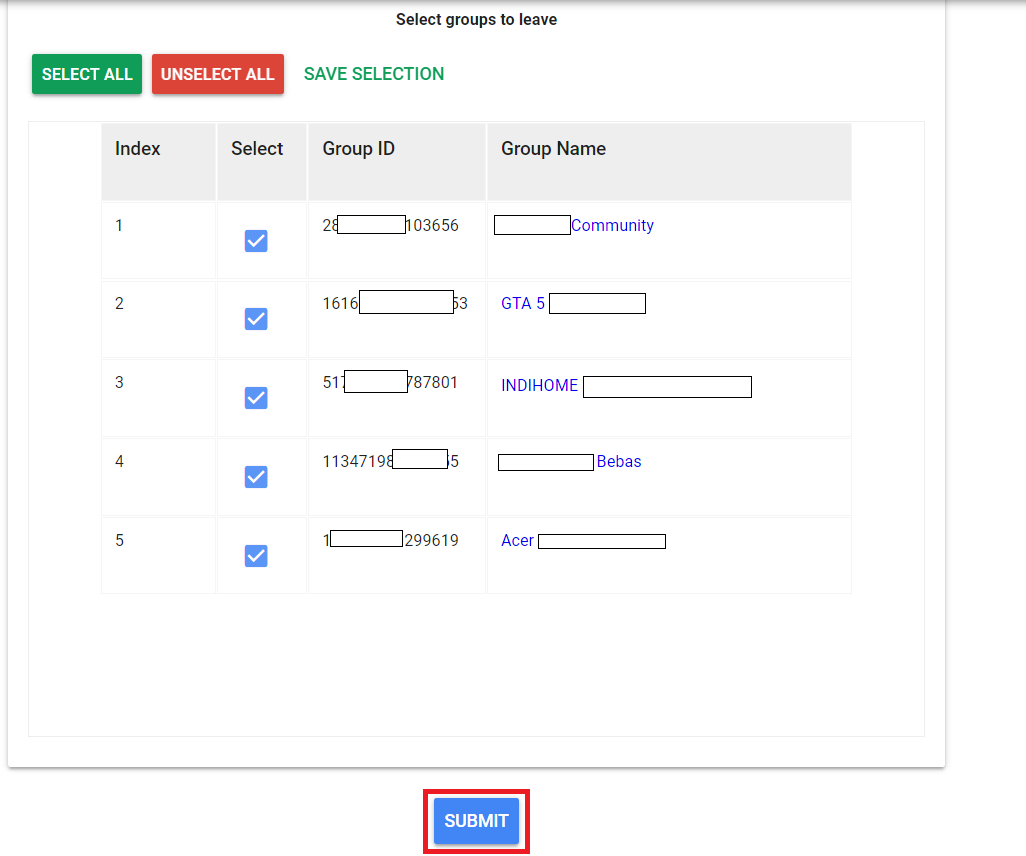Click the Group ID column header

coord(358,149)
